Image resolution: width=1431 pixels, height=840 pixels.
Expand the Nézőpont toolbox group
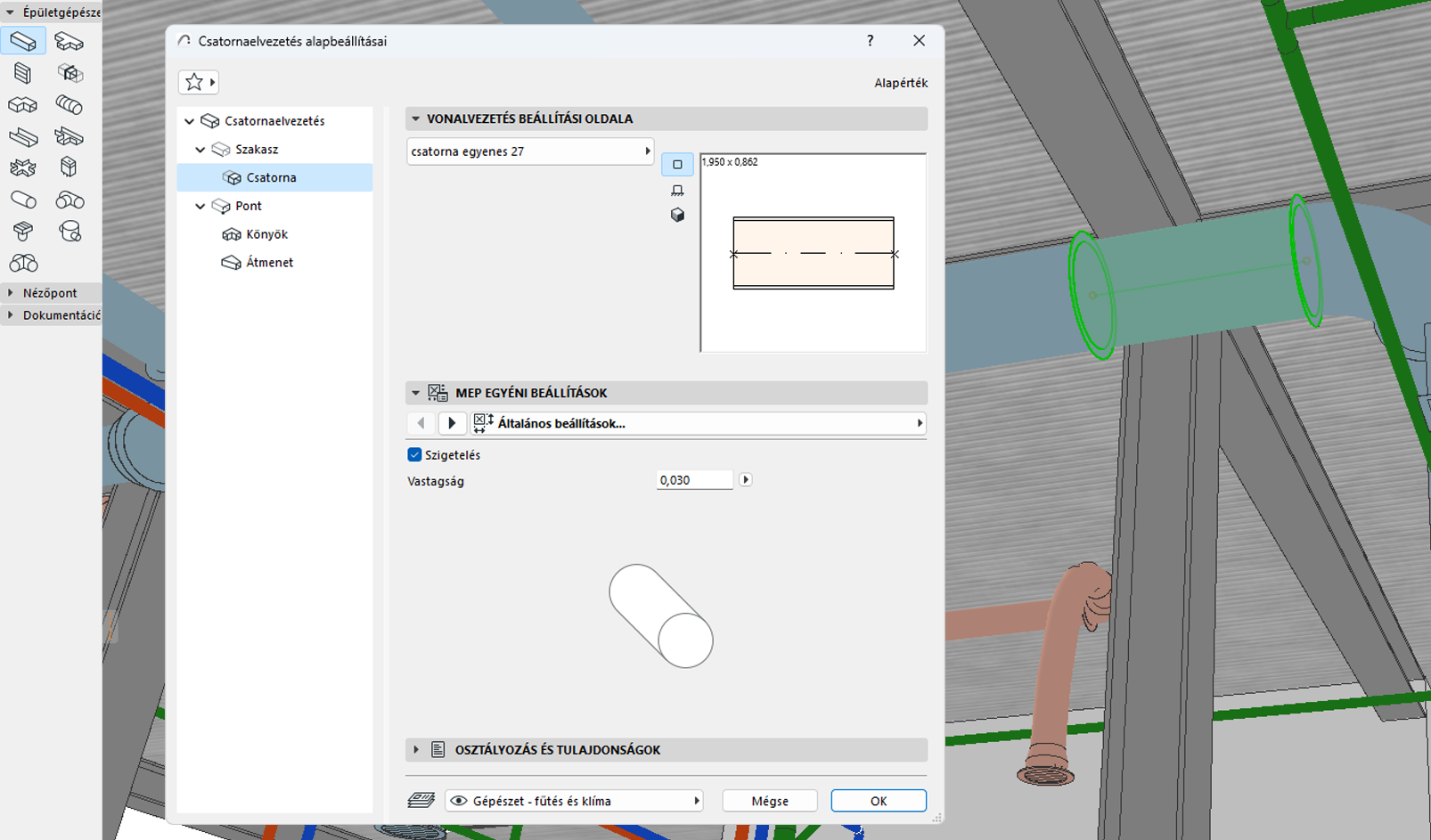tap(10, 293)
